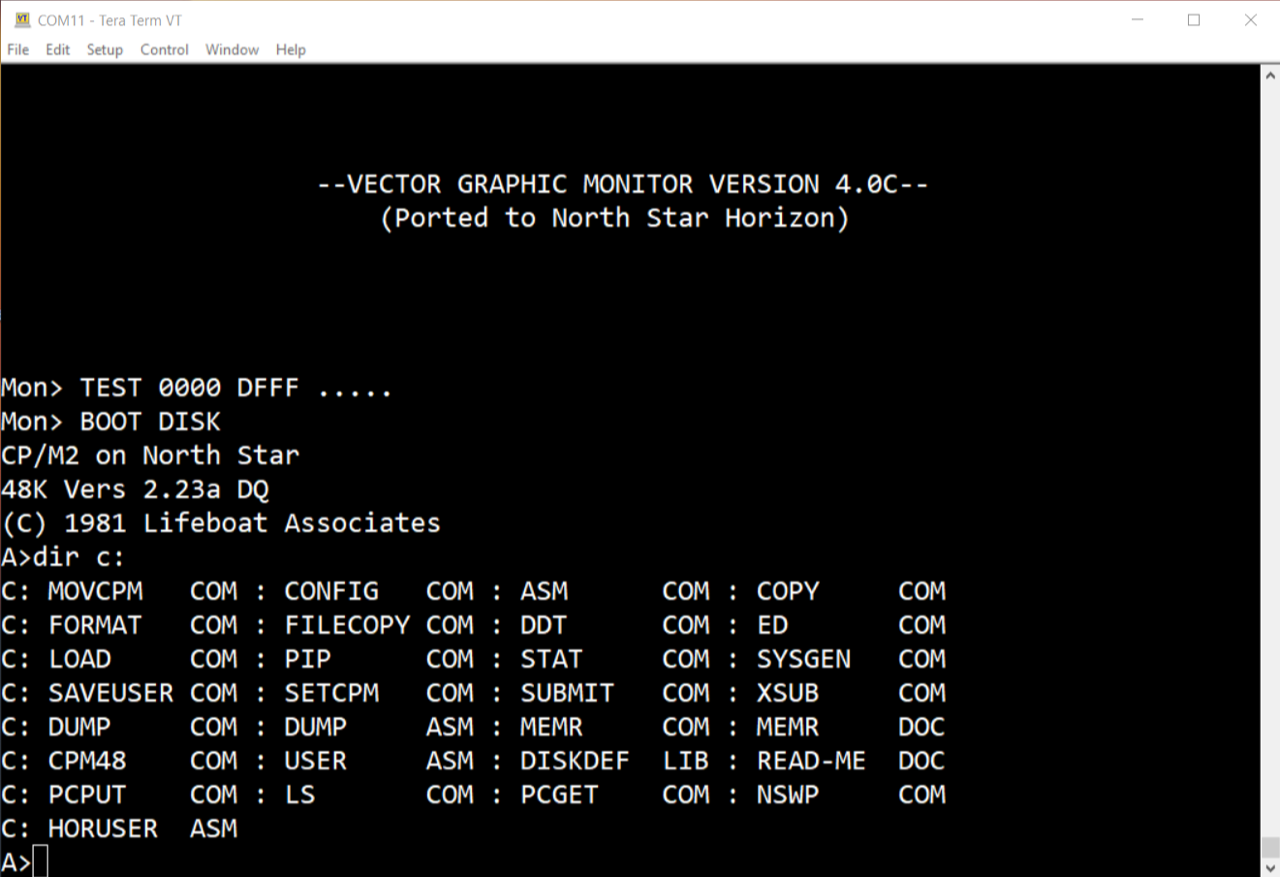The image size is (1280, 877).
Task: Maximize the Tera Term window
Action: point(1194,20)
